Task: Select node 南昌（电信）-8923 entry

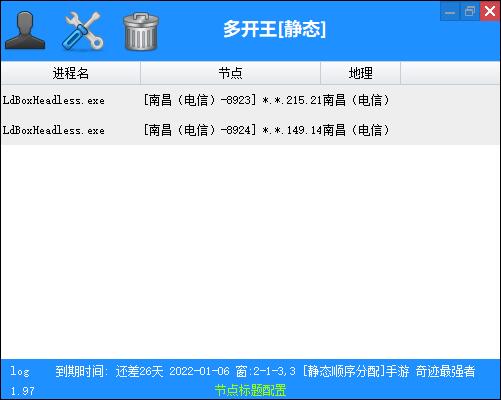Action: click(x=200, y=100)
